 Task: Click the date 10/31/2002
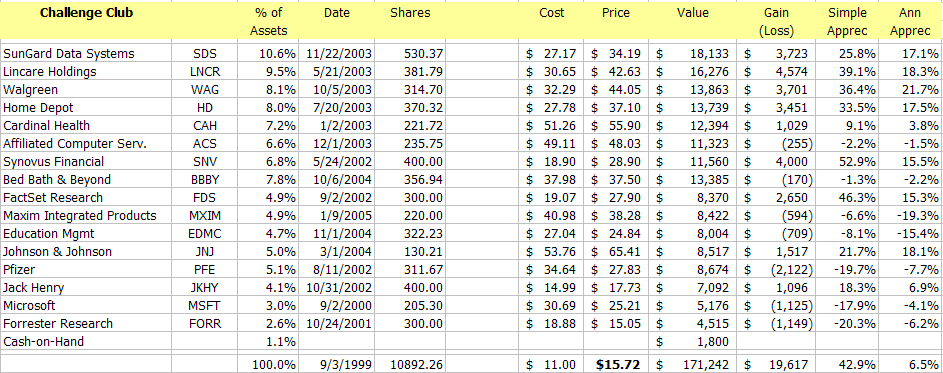(336, 288)
